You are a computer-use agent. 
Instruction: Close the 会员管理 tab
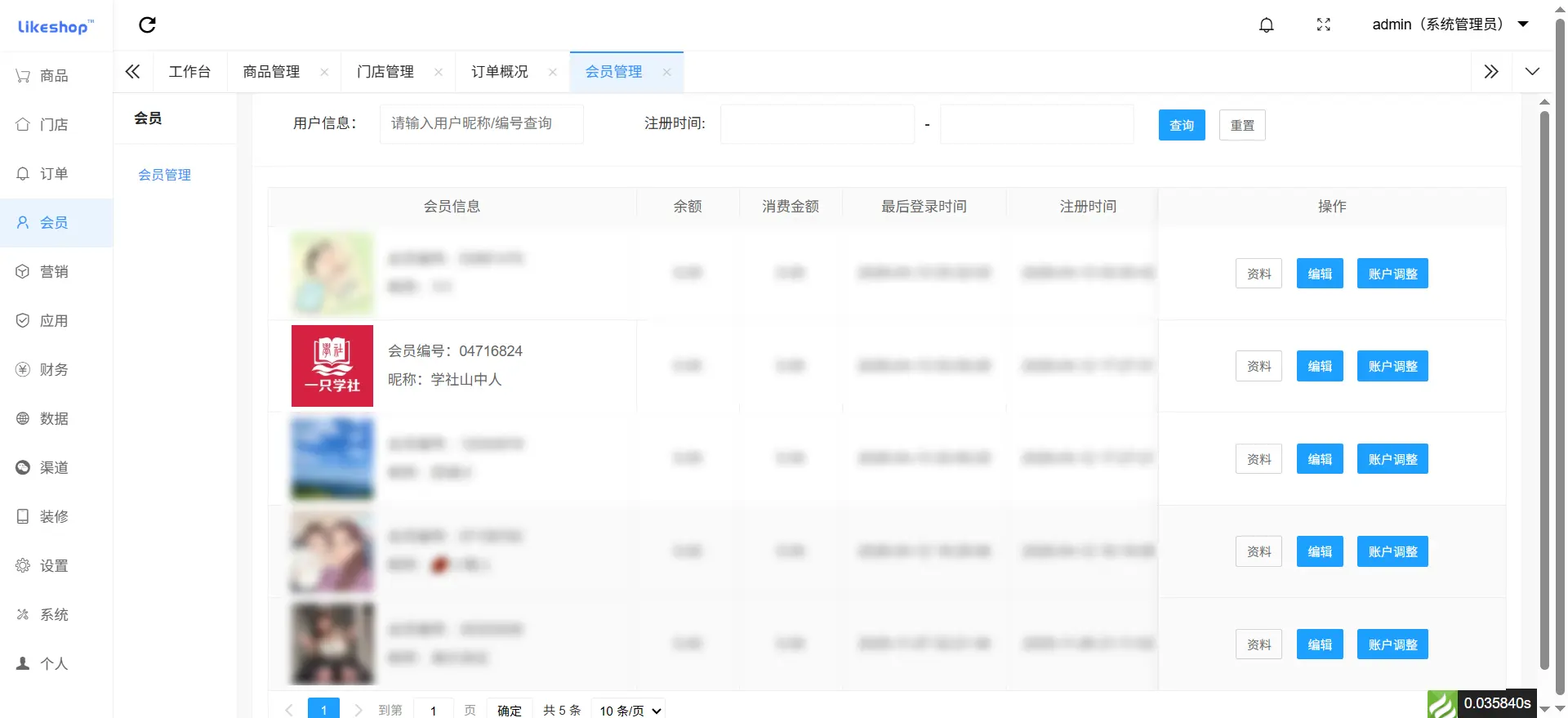pyautogui.click(x=667, y=72)
